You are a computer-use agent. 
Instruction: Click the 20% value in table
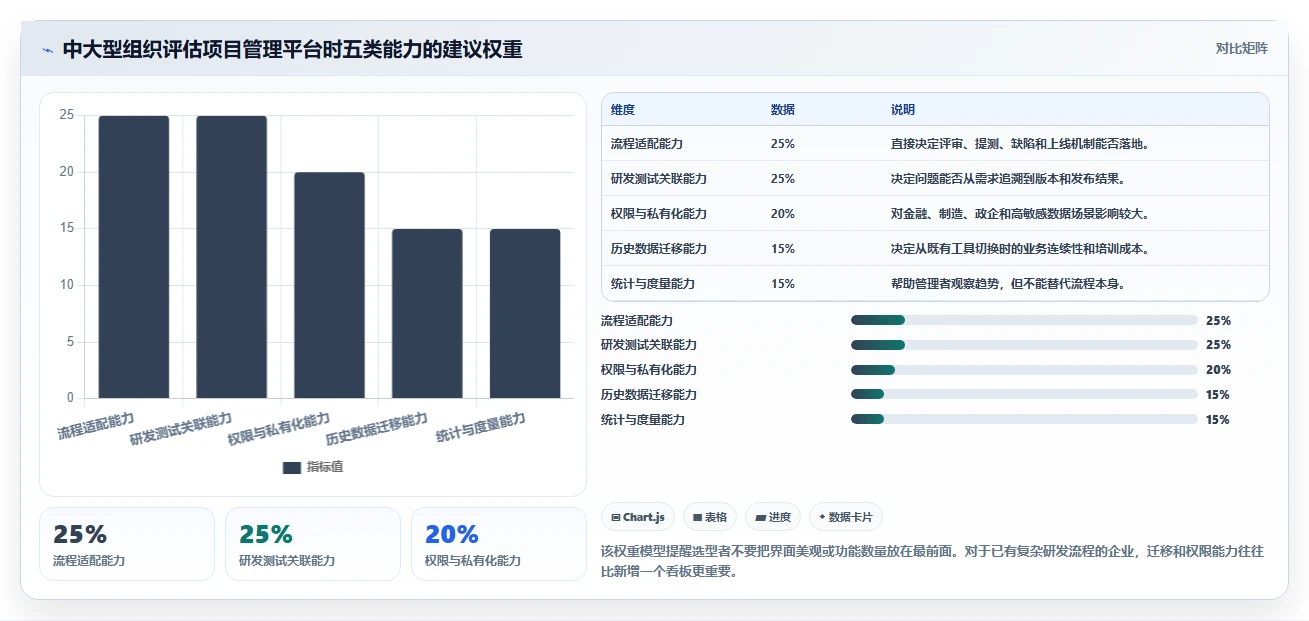(783, 214)
